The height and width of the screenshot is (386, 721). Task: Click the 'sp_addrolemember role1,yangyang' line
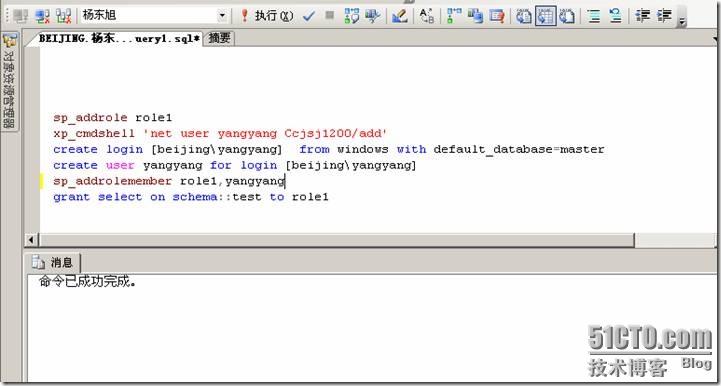169,181
